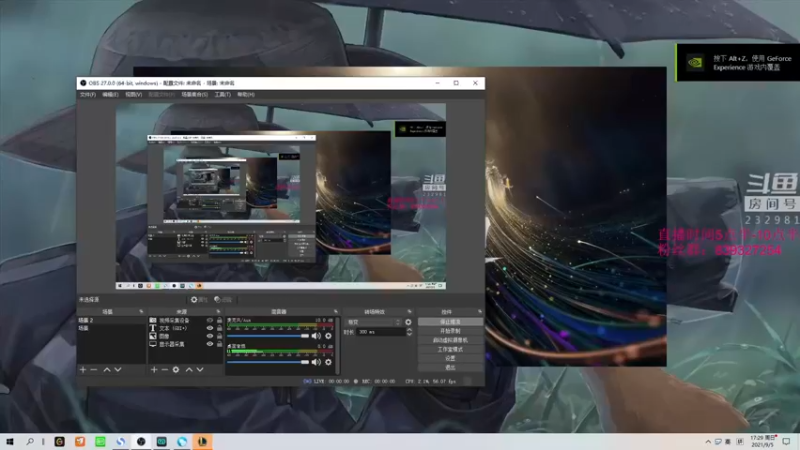This screenshot has width=800, height=450.
Task: Open the 文件(F) menu
Action: coord(88,94)
